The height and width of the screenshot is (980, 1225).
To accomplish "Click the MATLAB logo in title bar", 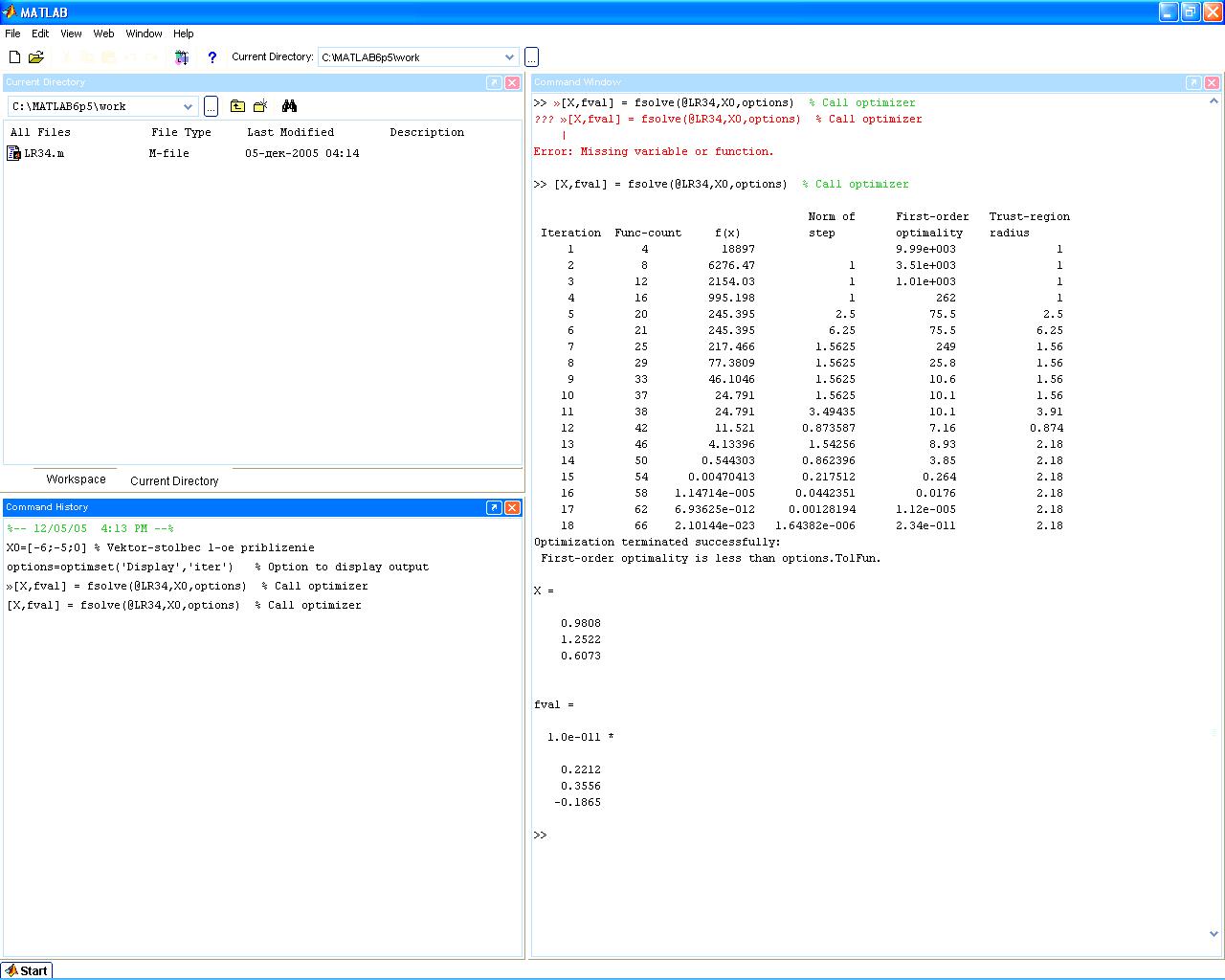I will pyautogui.click(x=10, y=12).
